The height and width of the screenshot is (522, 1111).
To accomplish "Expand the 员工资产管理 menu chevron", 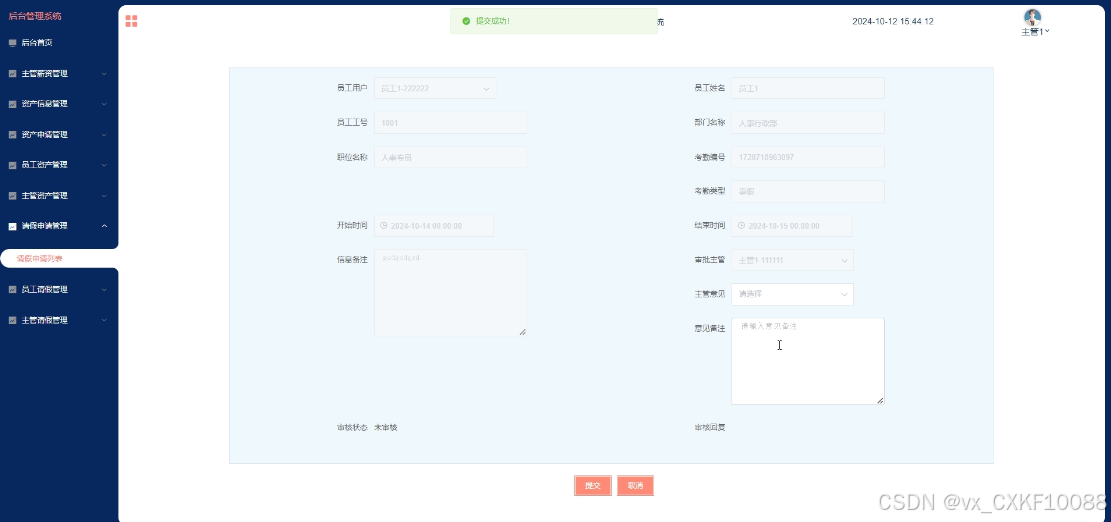I will (104, 165).
